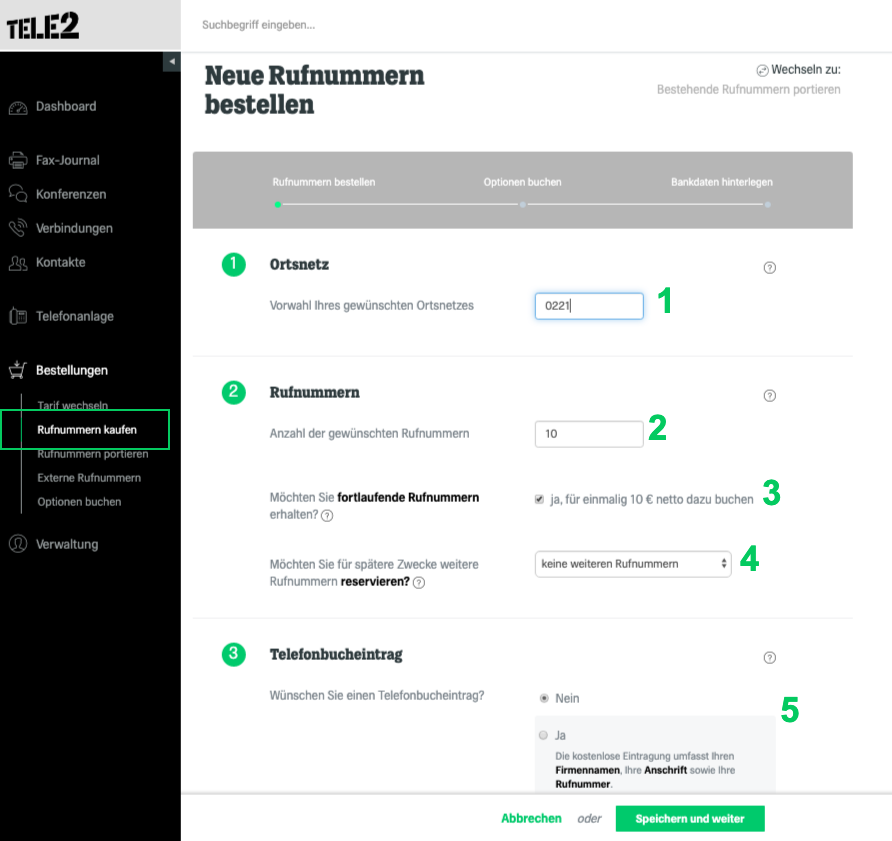Click the Optionen buchen progress step dot

coord(523,204)
